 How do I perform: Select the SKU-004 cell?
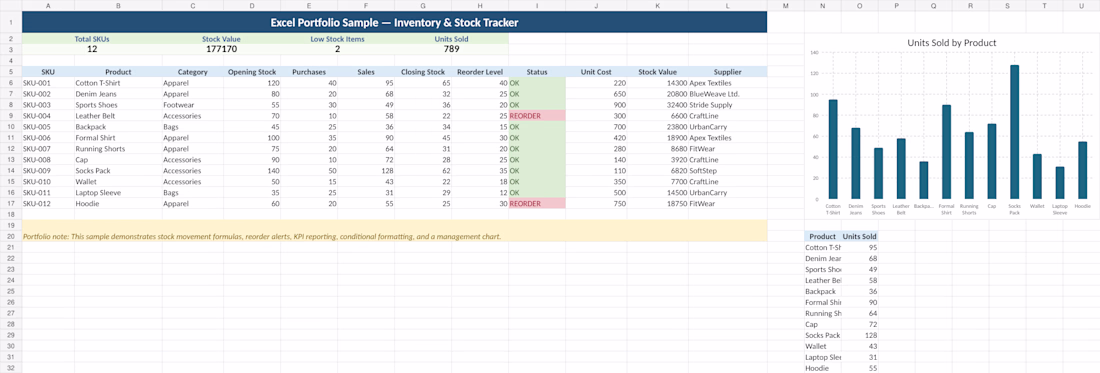(x=48, y=116)
